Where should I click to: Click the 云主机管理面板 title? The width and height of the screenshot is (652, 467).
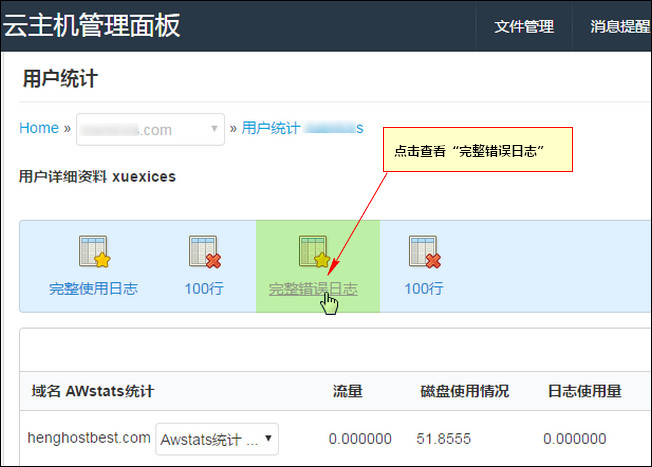[91, 26]
